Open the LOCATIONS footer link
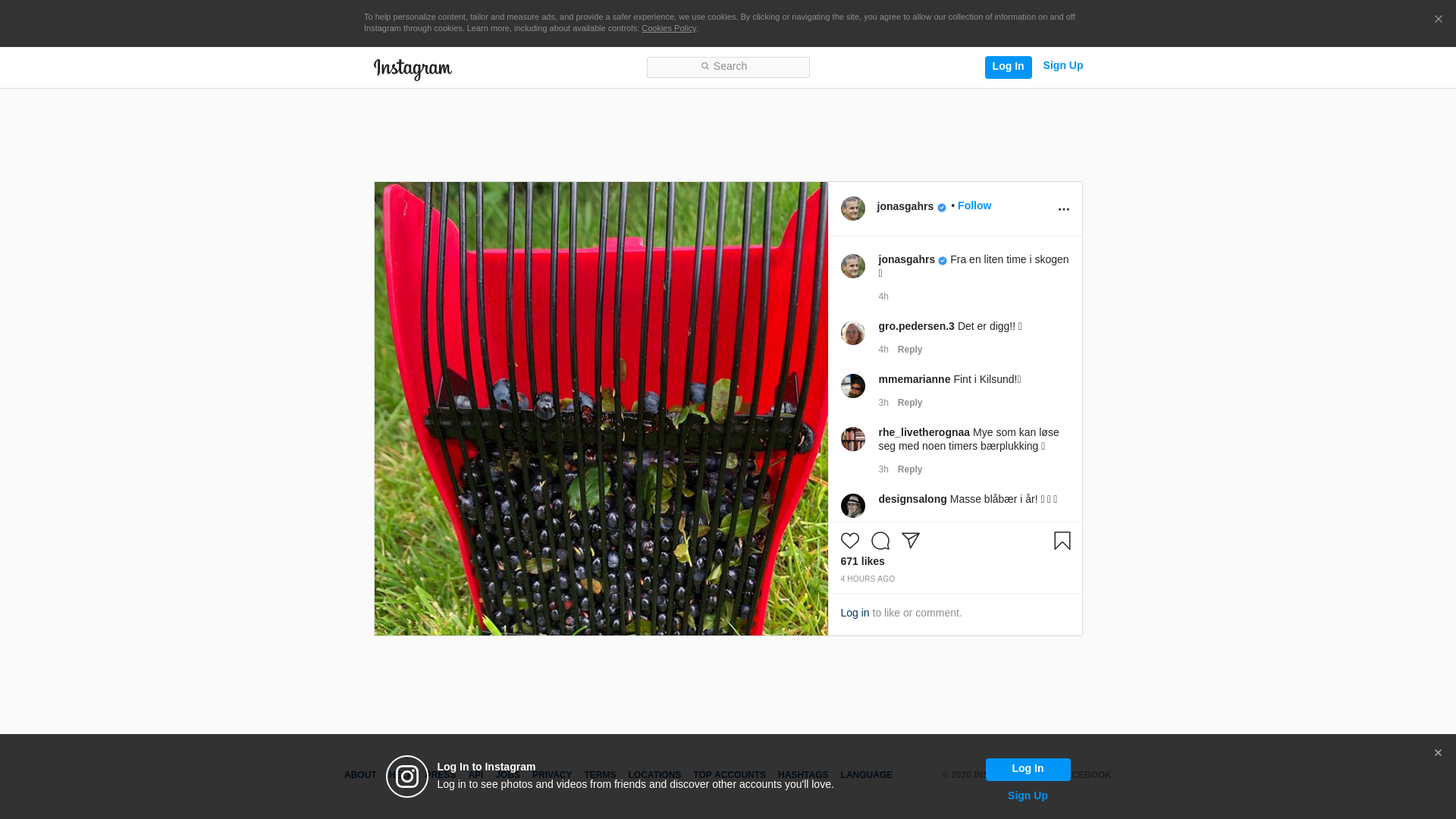 (654, 775)
